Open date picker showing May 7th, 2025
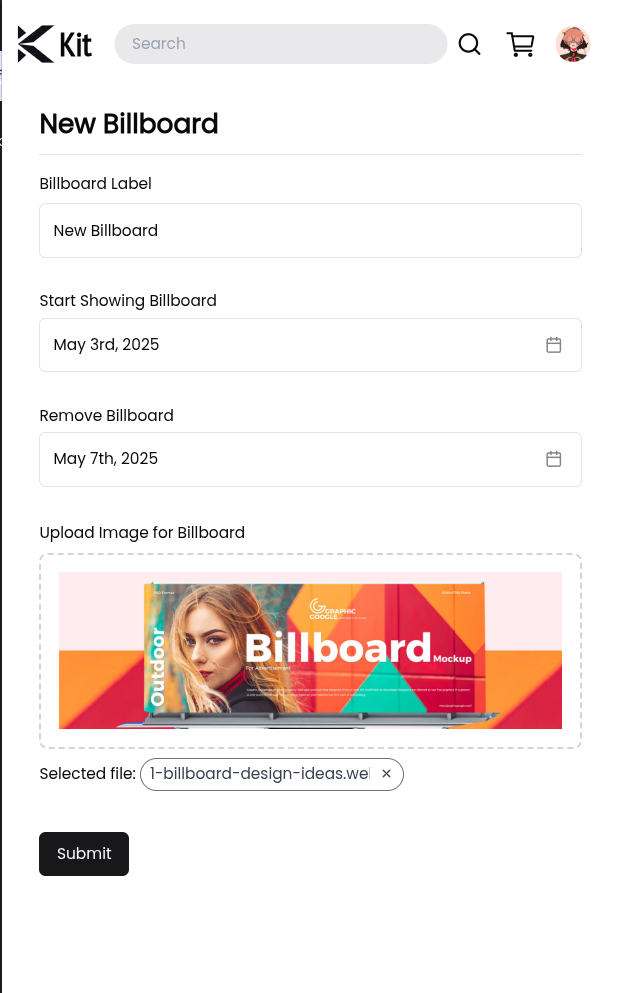Image resolution: width=619 pixels, height=993 pixels. [290, 459]
